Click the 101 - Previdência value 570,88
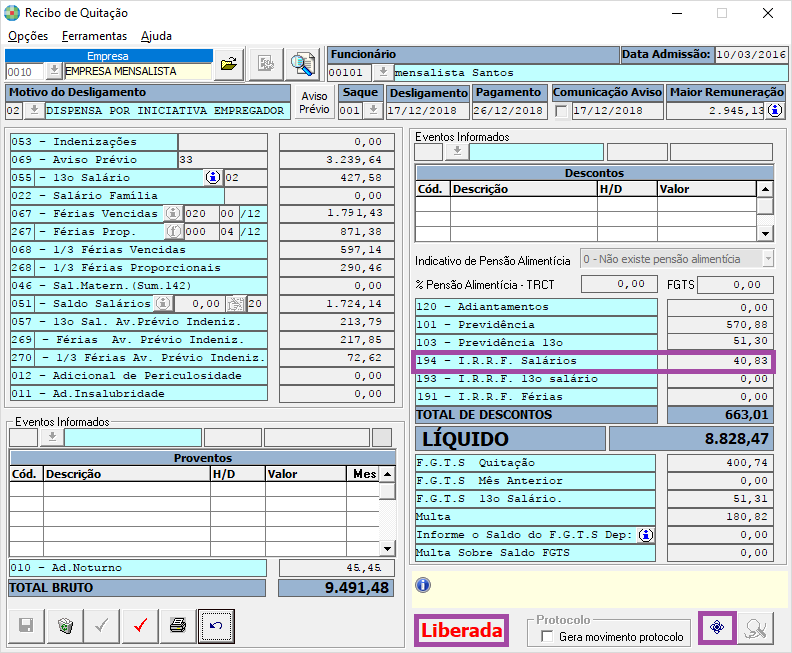 pyautogui.click(x=720, y=325)
